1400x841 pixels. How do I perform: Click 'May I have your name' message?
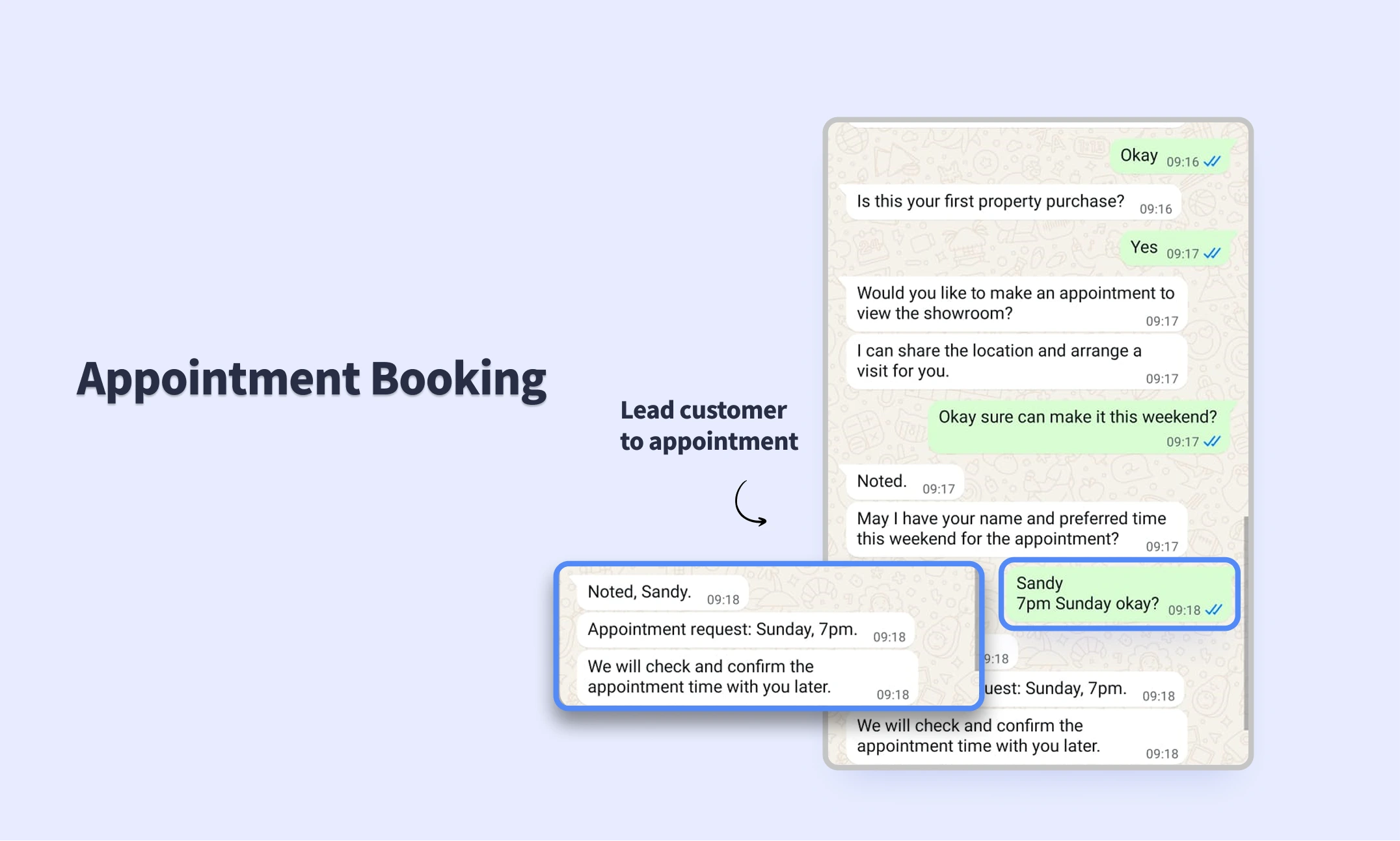tap(1016, 529)
